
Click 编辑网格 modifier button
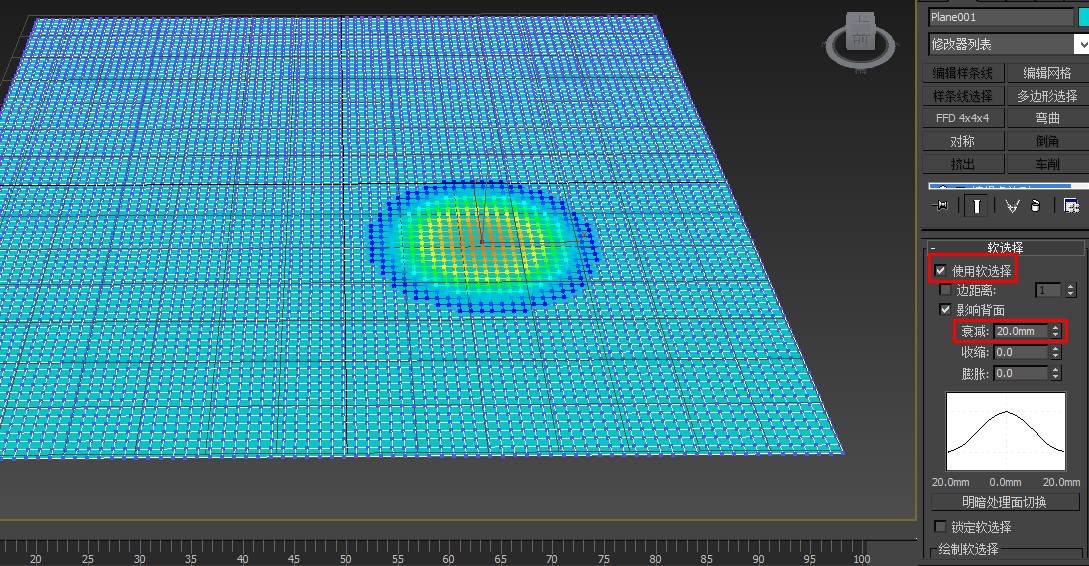point(1047,73)
